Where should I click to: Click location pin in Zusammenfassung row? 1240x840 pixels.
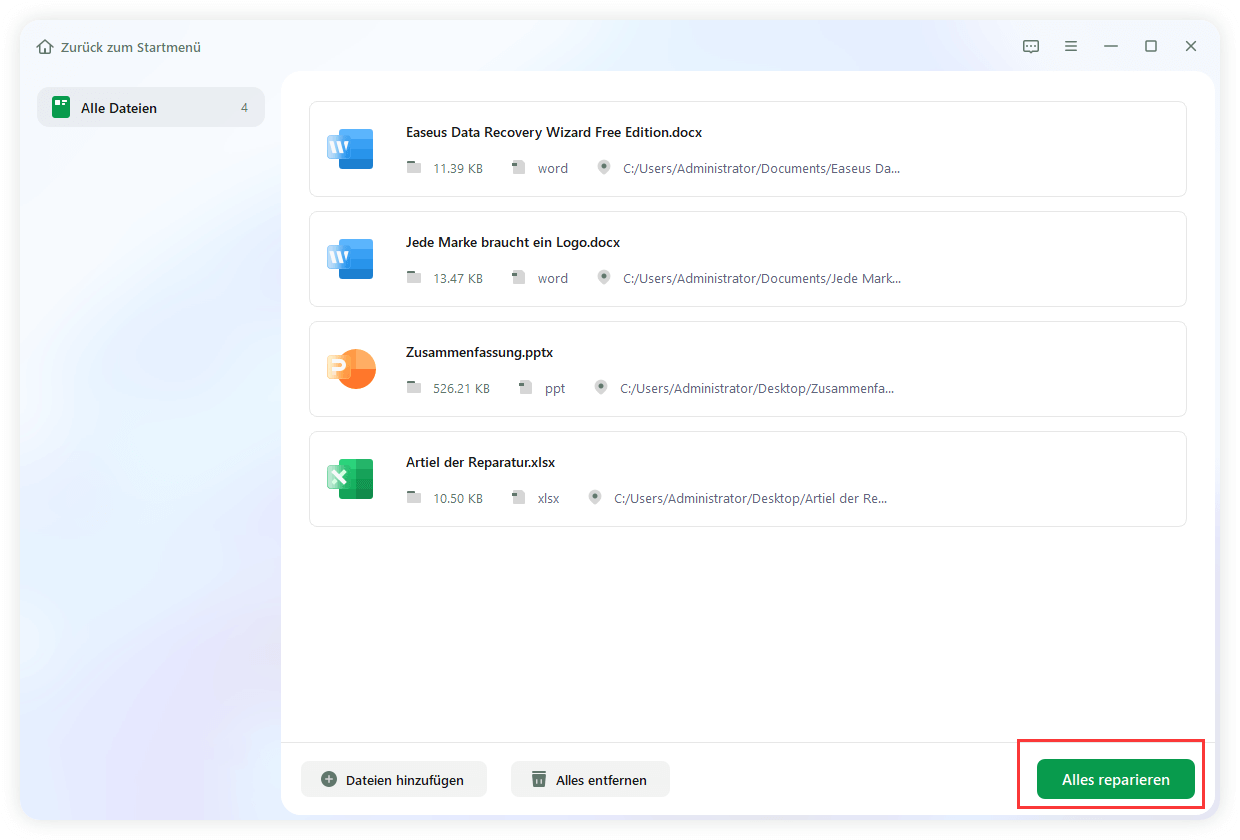pyautogui.click(x=601, y=388)
